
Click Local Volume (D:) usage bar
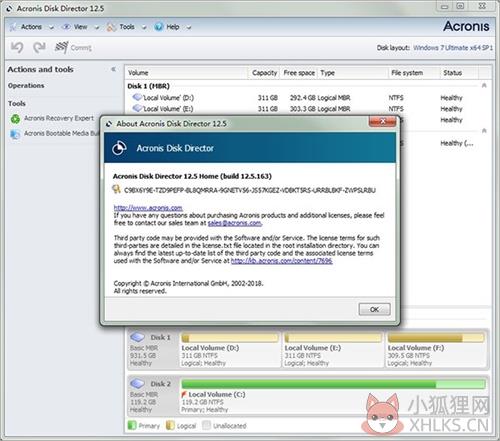(230, 338)
